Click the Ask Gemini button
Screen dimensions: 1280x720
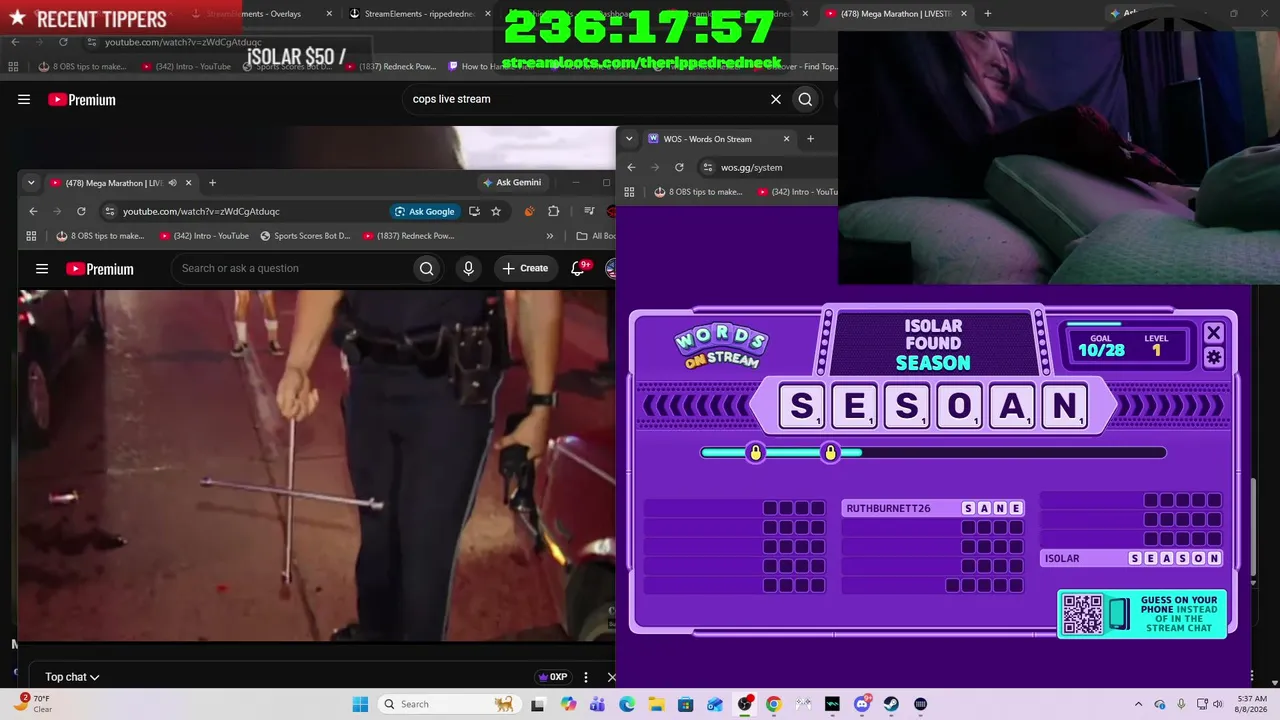512,183
